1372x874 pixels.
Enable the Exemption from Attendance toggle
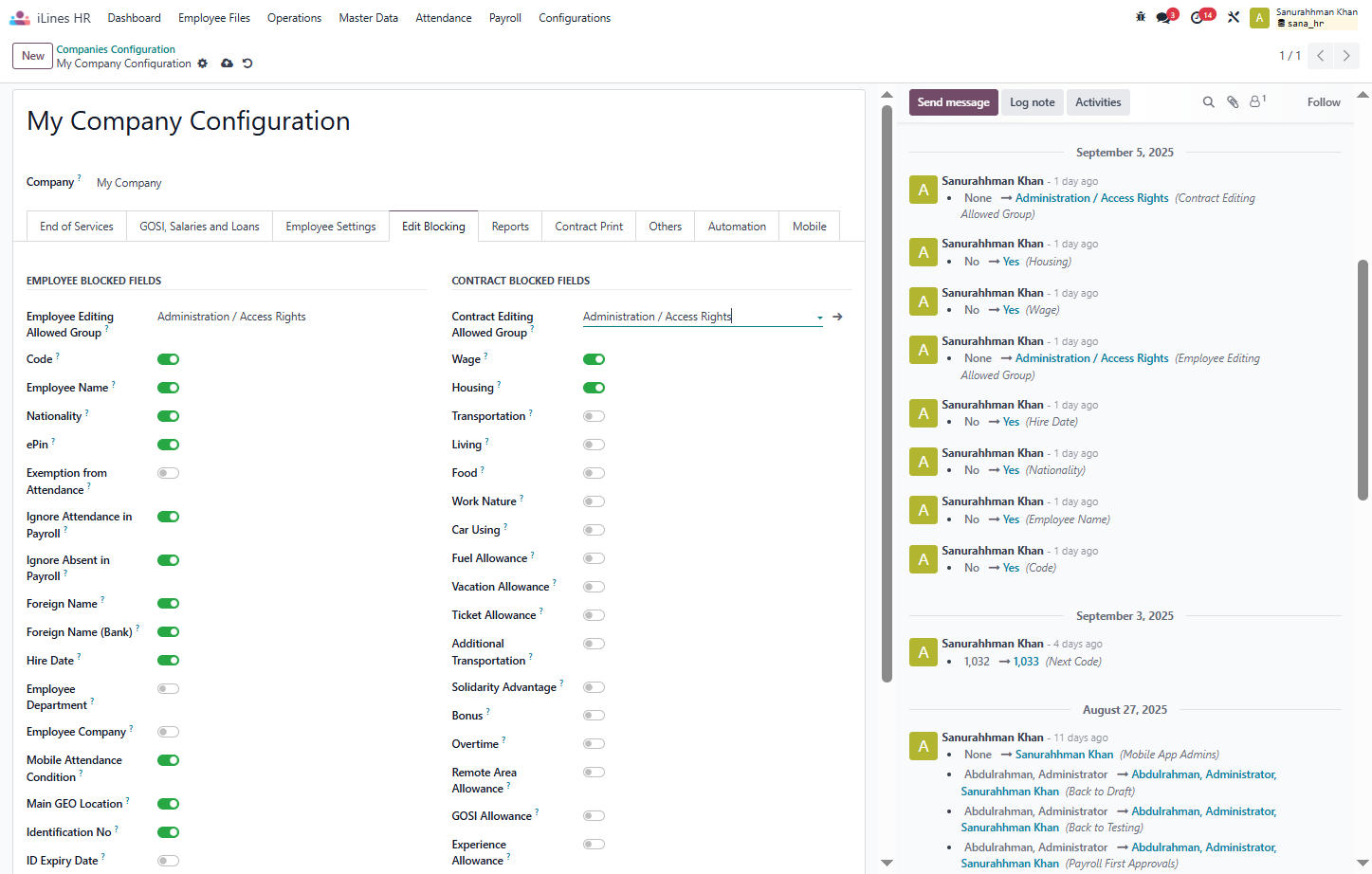pos(168,473)
